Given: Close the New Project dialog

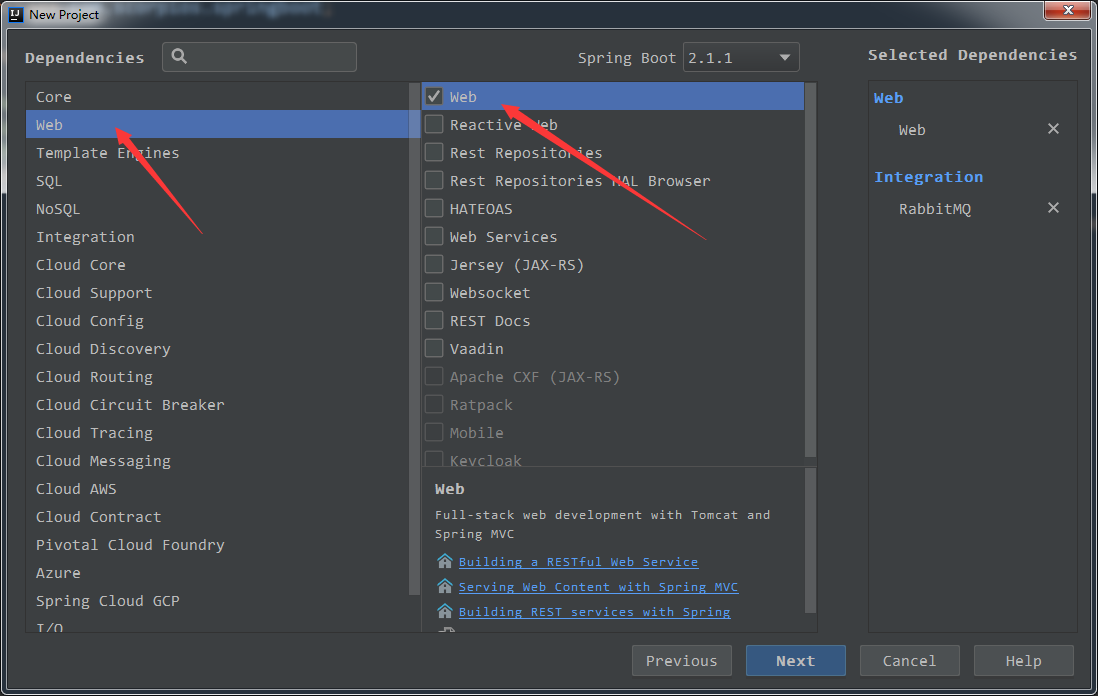Looking at the screenshot, I should [x=1068, y=10].
